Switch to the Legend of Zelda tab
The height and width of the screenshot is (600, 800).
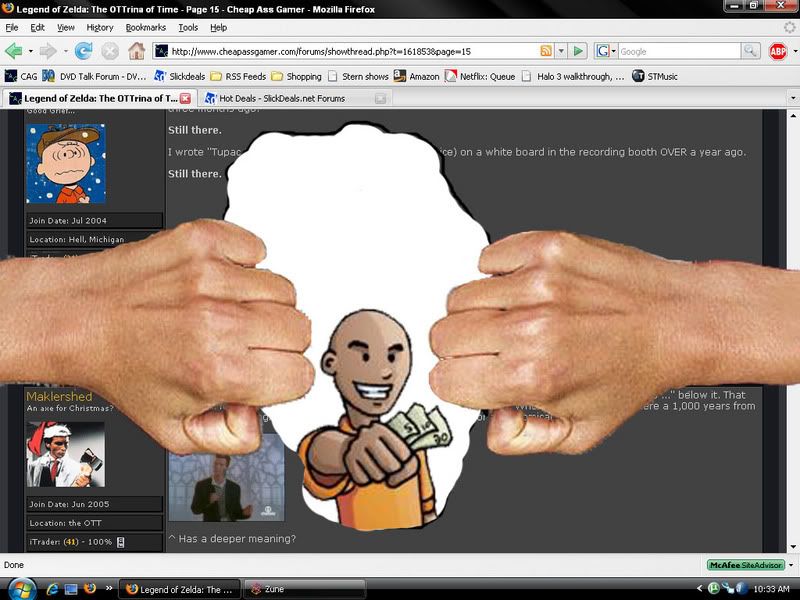click(100, 98)
